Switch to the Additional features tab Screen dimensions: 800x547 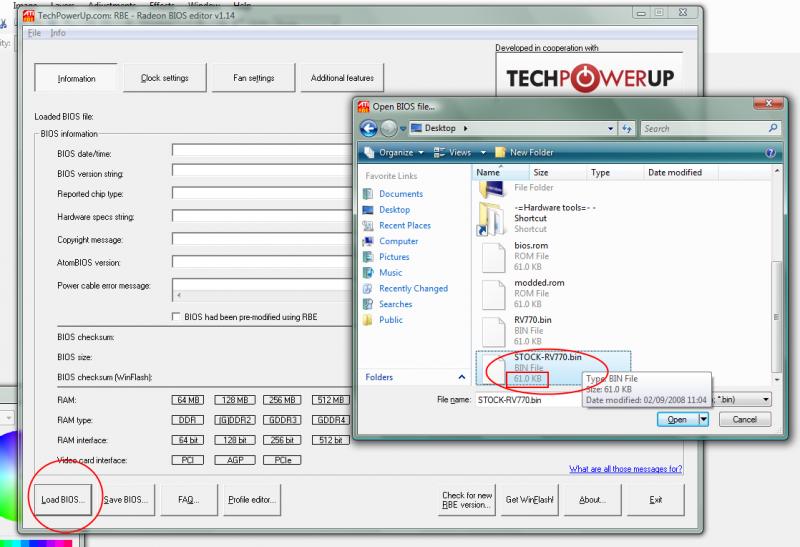pyautogui.click(x=342, y=78)
